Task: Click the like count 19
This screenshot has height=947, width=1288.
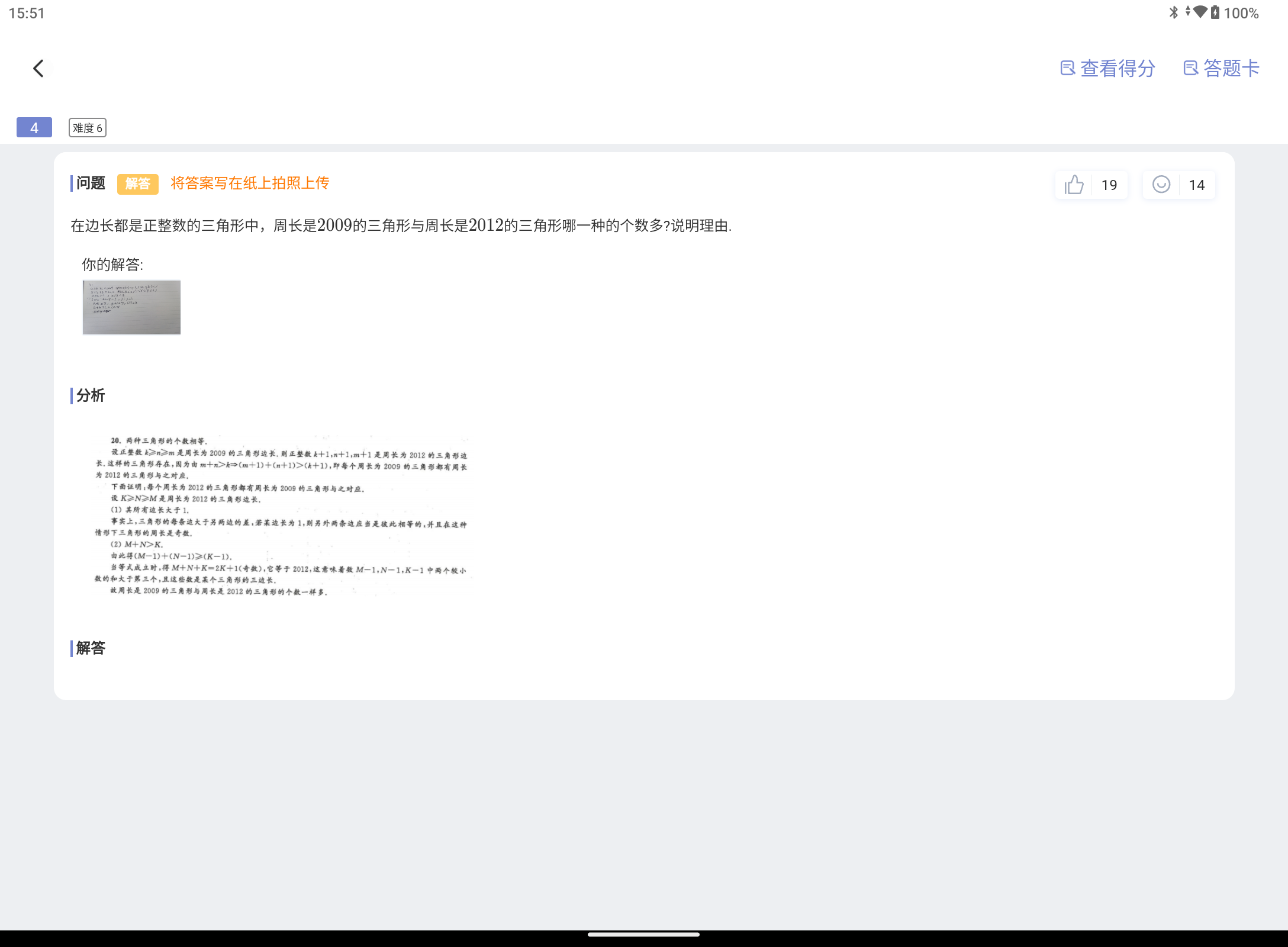Action: pyautogui.click(x=1109, y=185)
